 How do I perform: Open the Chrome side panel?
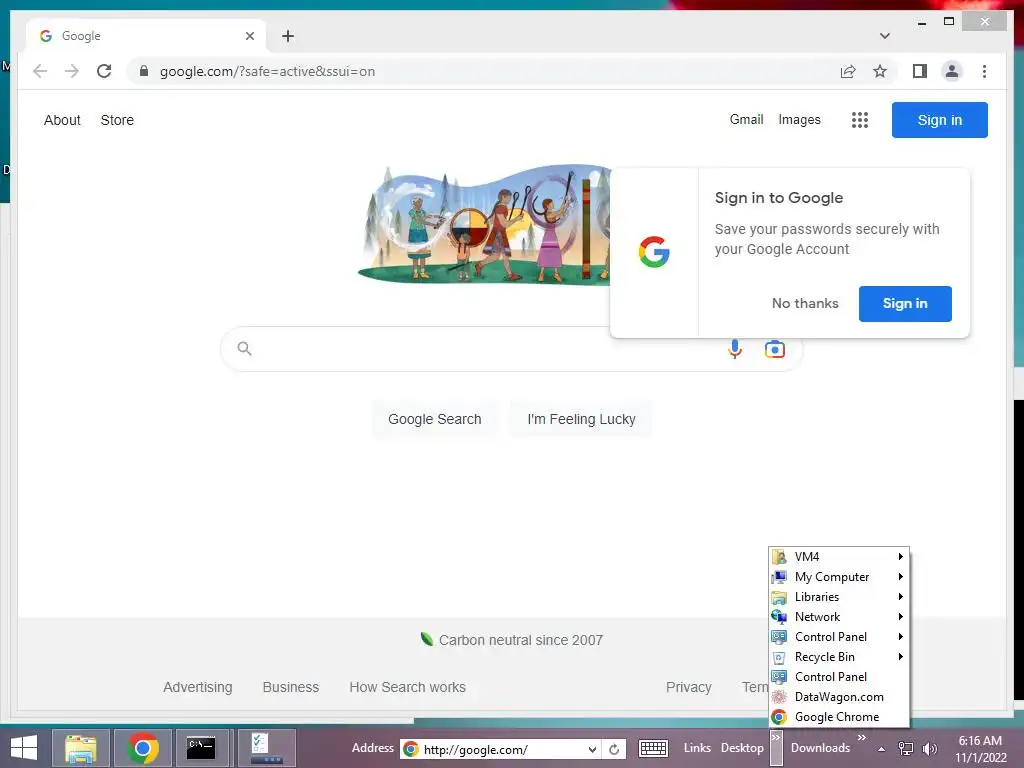pos(920,71)
